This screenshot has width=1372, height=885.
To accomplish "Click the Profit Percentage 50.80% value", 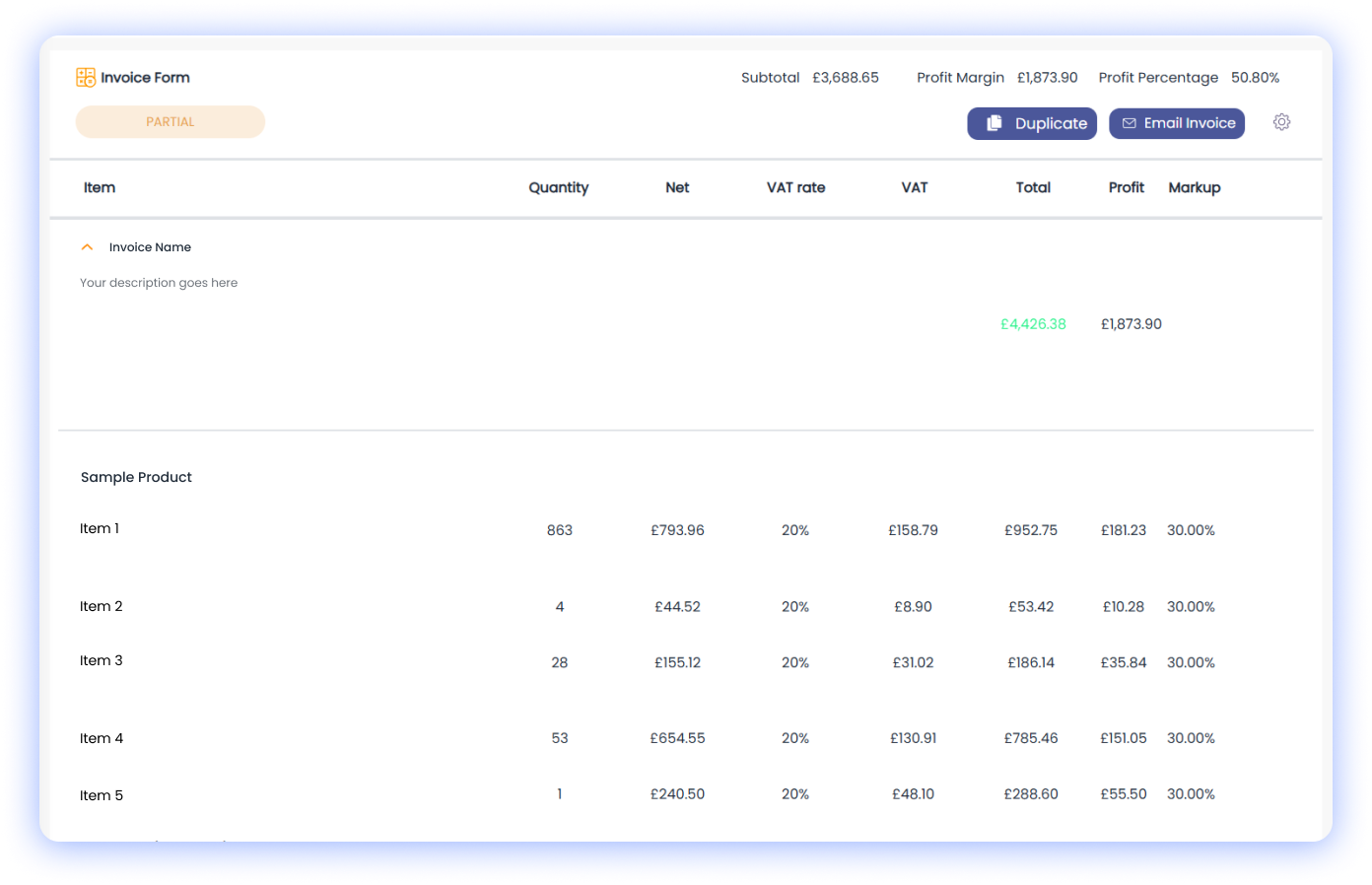I will click(x=1256, y=78).
